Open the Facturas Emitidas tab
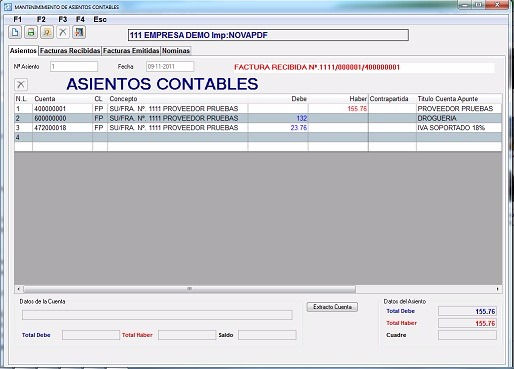Screen dimensions: 514x369 [131, 51]
